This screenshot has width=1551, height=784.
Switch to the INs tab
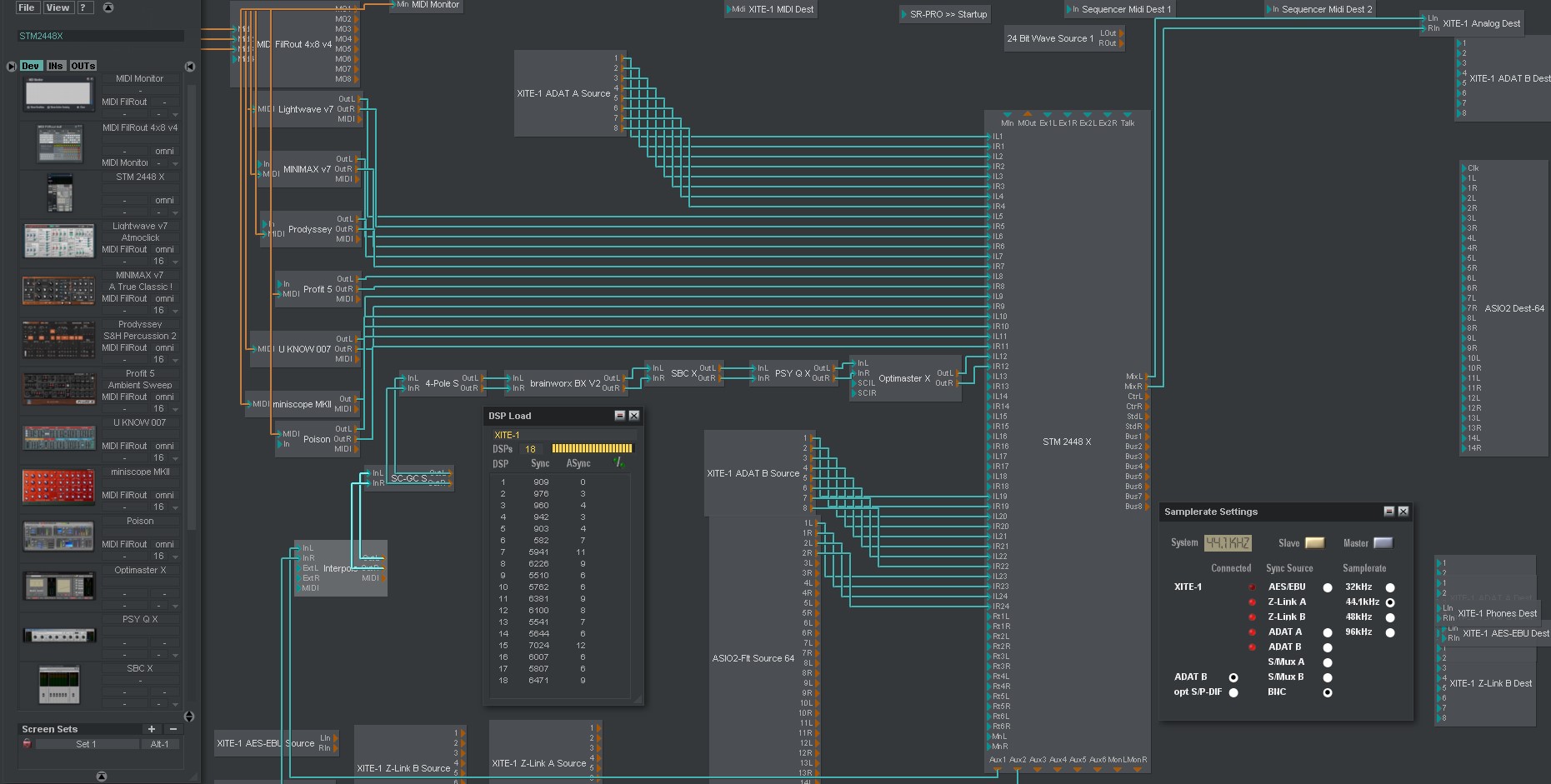56,66
